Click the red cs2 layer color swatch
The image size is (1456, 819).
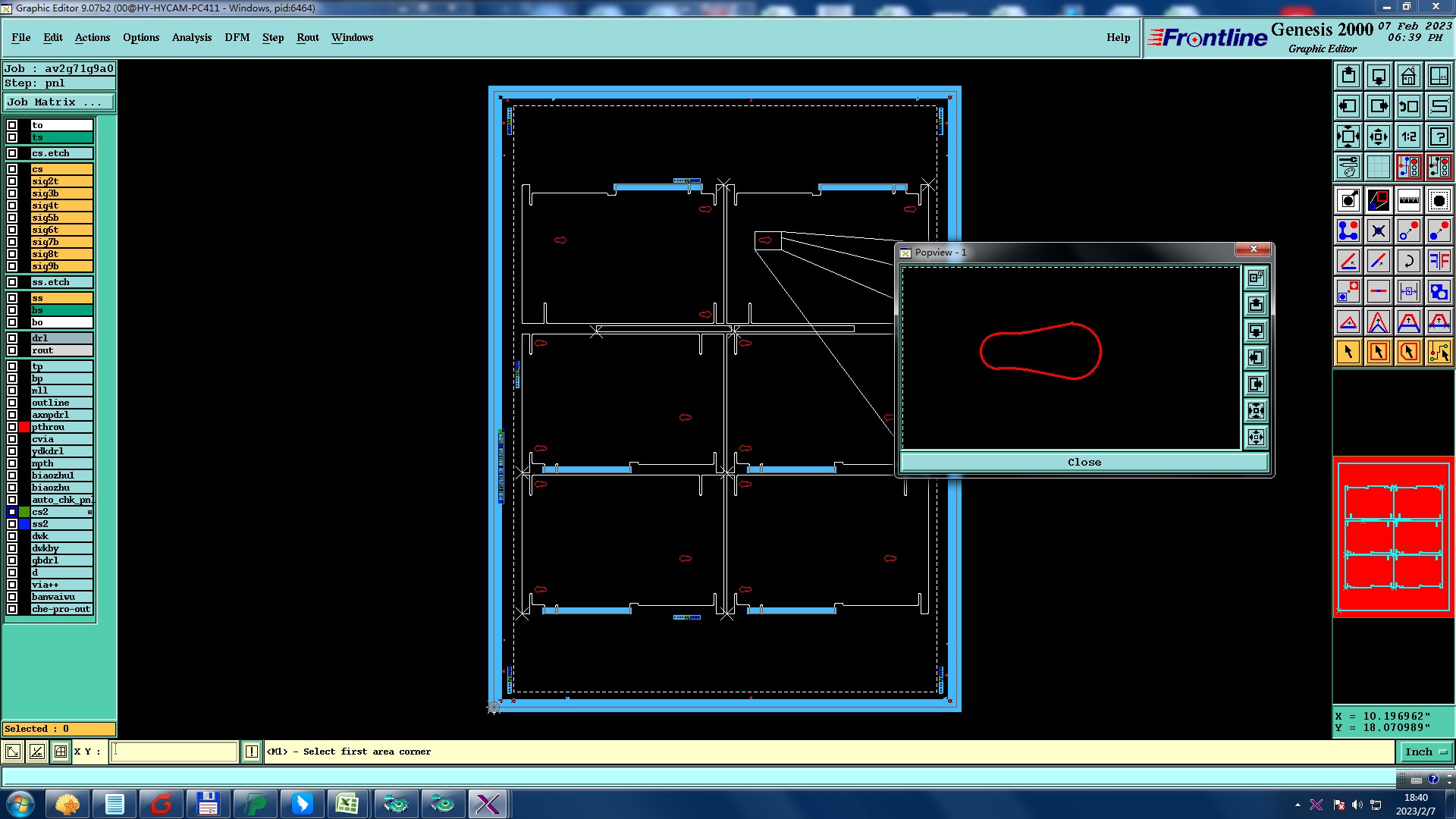coord(24,512)
